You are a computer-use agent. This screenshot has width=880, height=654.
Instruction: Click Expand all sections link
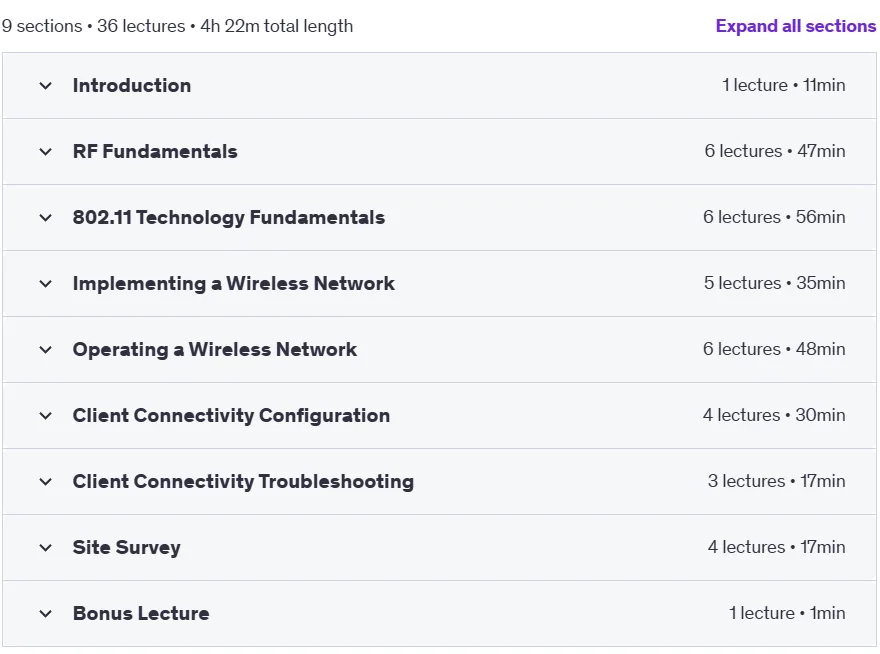pos(795,26)
